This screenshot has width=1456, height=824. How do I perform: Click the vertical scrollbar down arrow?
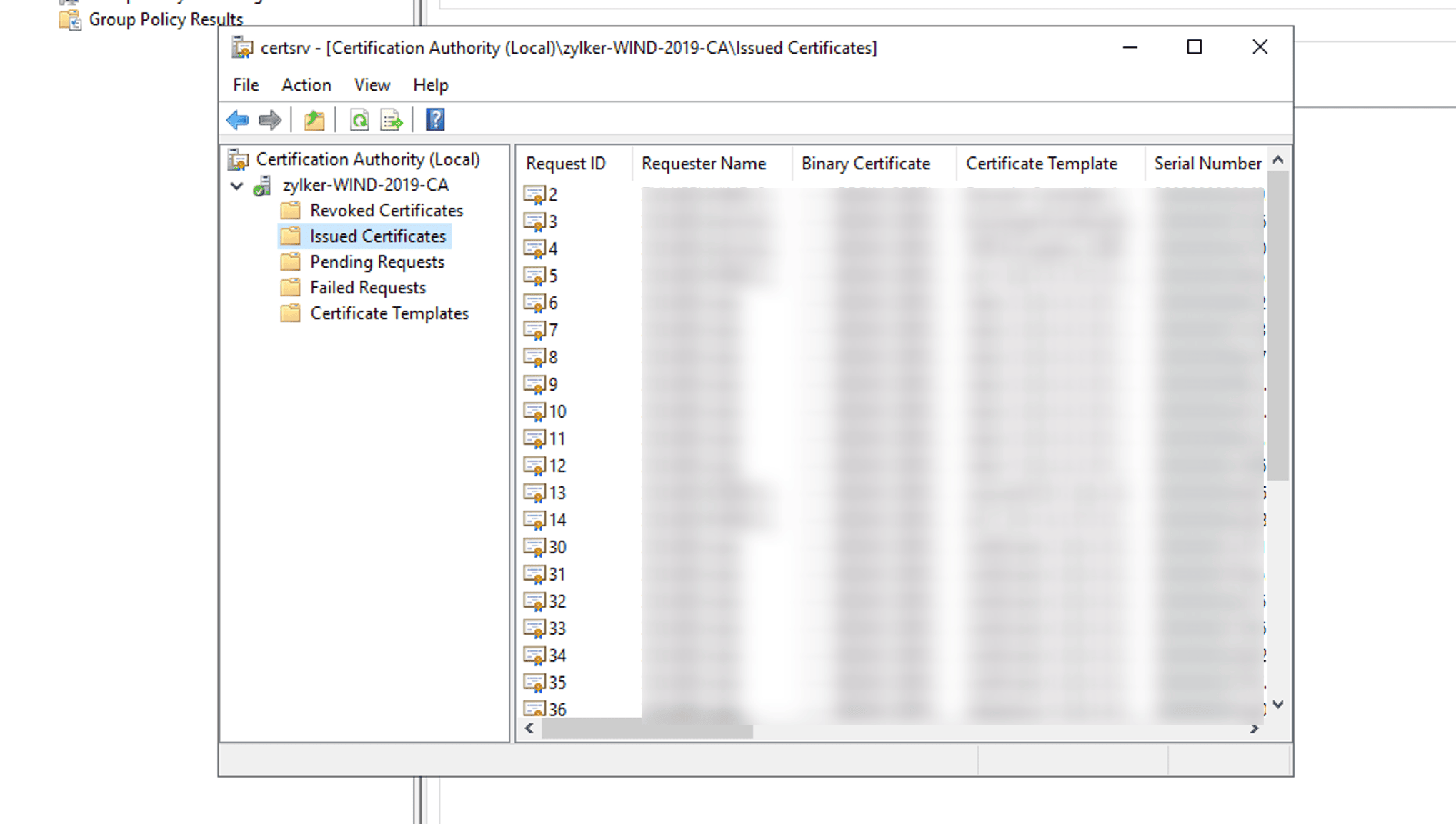tap(1278, 705)
